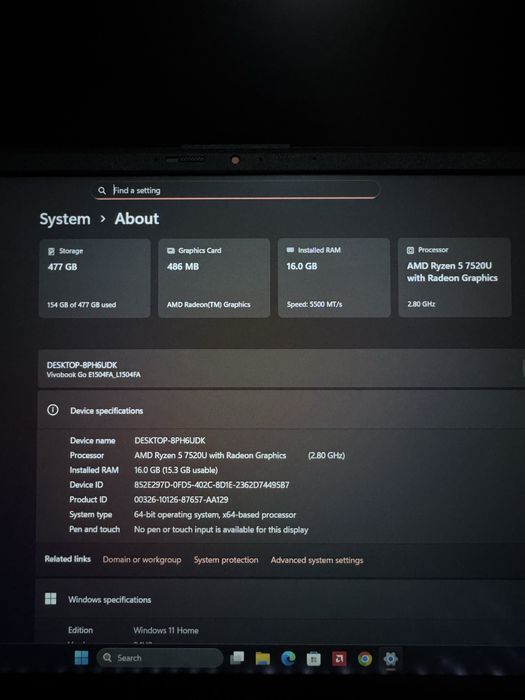Viewport: 525px width, 700px height.
Task: Click the Processor chip icon
Action: (x=410, y=250)
